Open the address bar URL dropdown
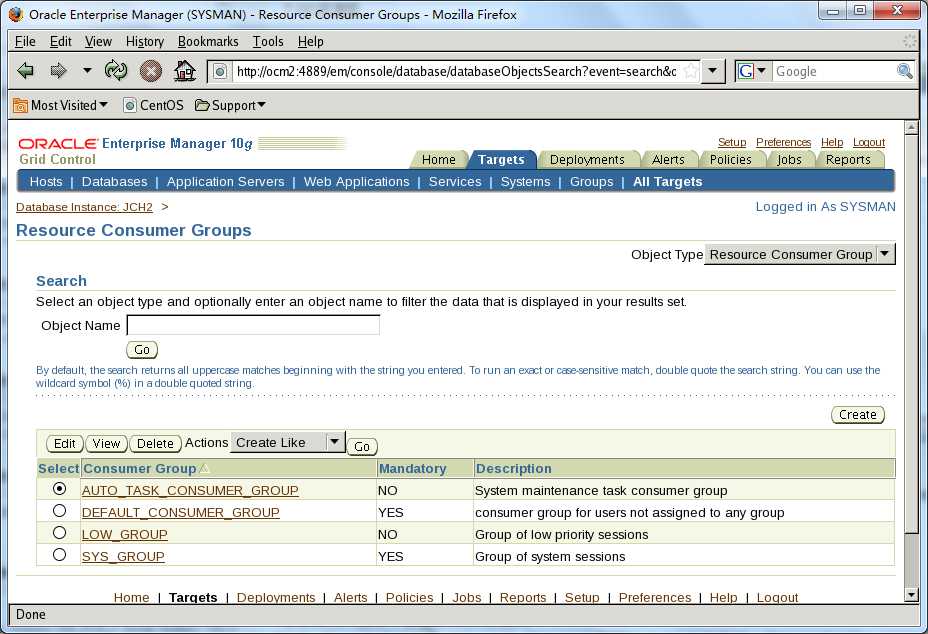The image size is (928, 634). [x=713, y=72]
